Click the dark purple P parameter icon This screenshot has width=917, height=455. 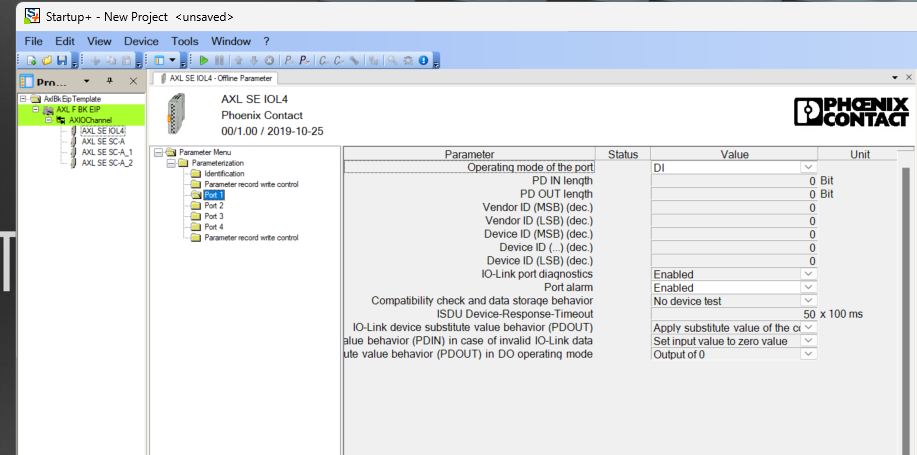[304, 60]
